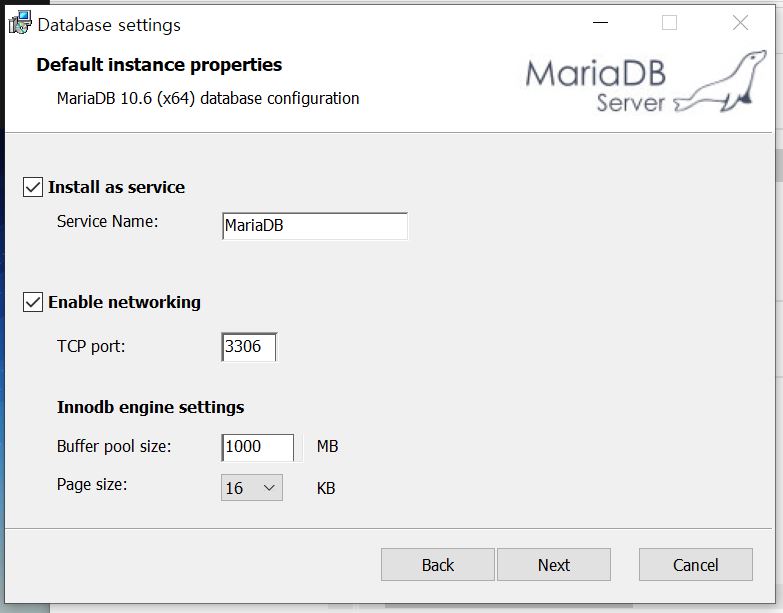The width and height of the screenshot is (783, 613).
Task: Uncheck the Install as service checkbox
Action: [x=33, y=188]
